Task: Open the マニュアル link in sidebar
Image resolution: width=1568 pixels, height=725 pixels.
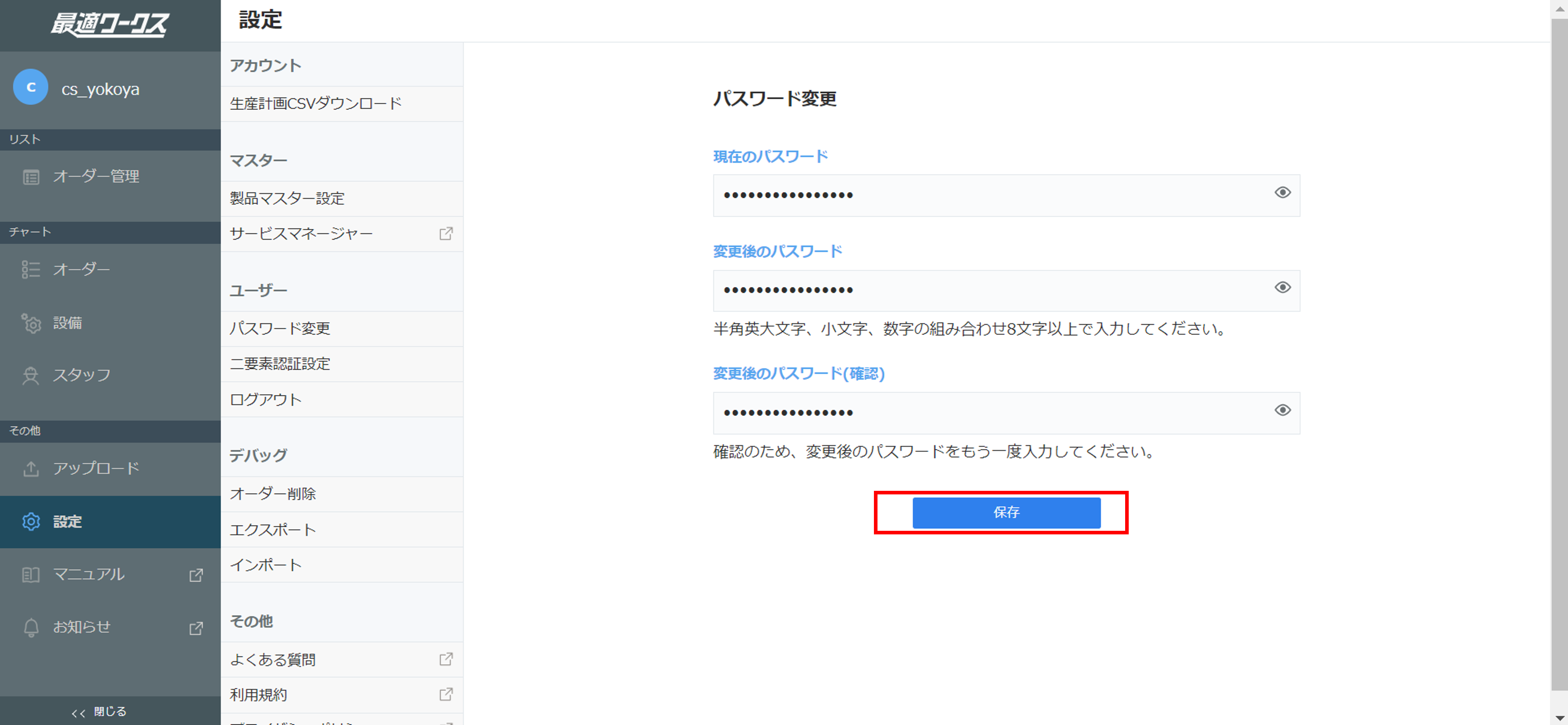Action: pos(110,575)
